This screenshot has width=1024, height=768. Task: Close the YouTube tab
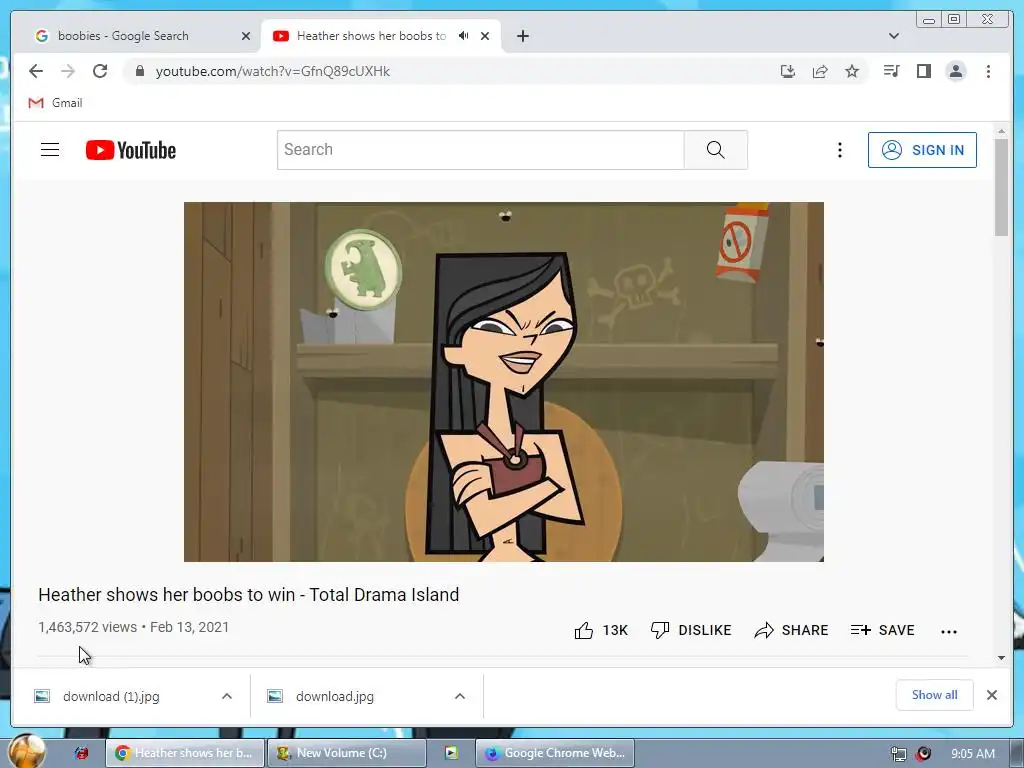[485, 36]
